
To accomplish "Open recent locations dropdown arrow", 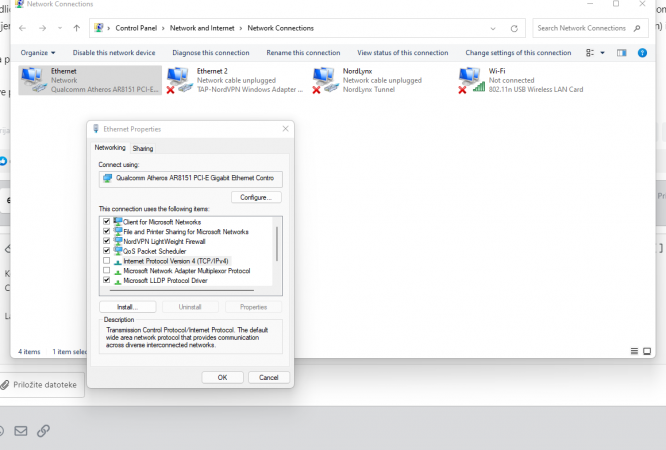I will (x=60, y=28).
